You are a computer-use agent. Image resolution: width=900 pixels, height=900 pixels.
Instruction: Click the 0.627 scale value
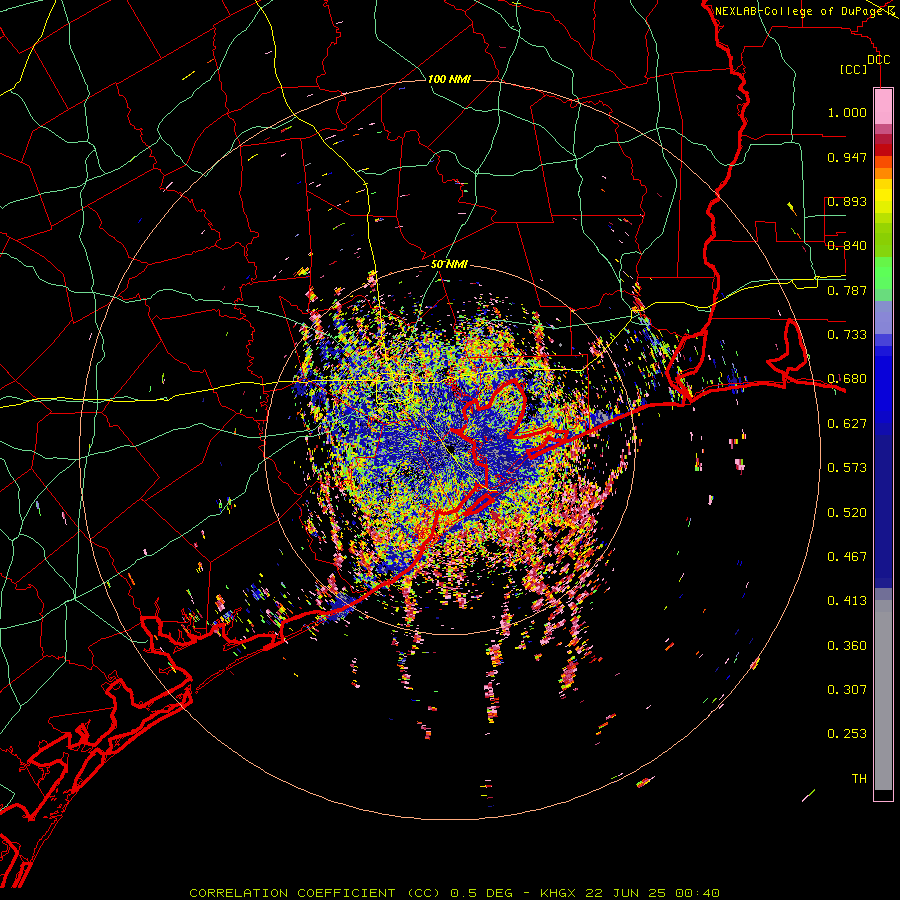pyautogui.click(x=847, y=424)
